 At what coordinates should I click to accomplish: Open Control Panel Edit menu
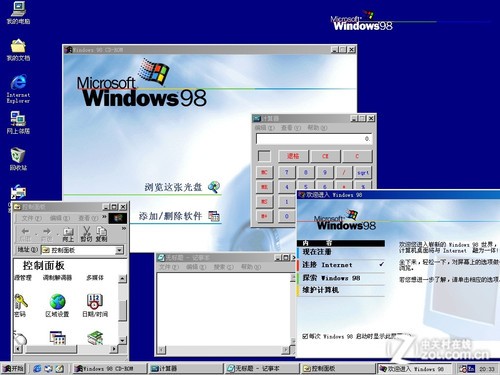pos(60,218)
